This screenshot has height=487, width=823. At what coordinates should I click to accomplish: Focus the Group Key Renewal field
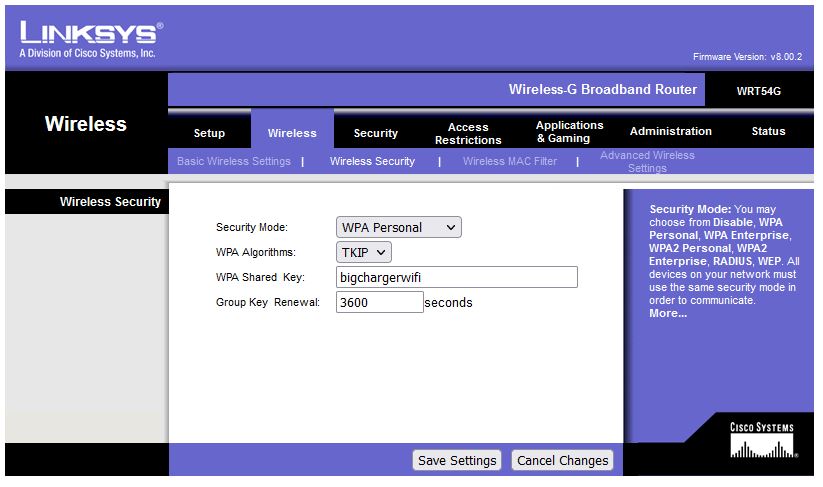(x=379, y=302)
